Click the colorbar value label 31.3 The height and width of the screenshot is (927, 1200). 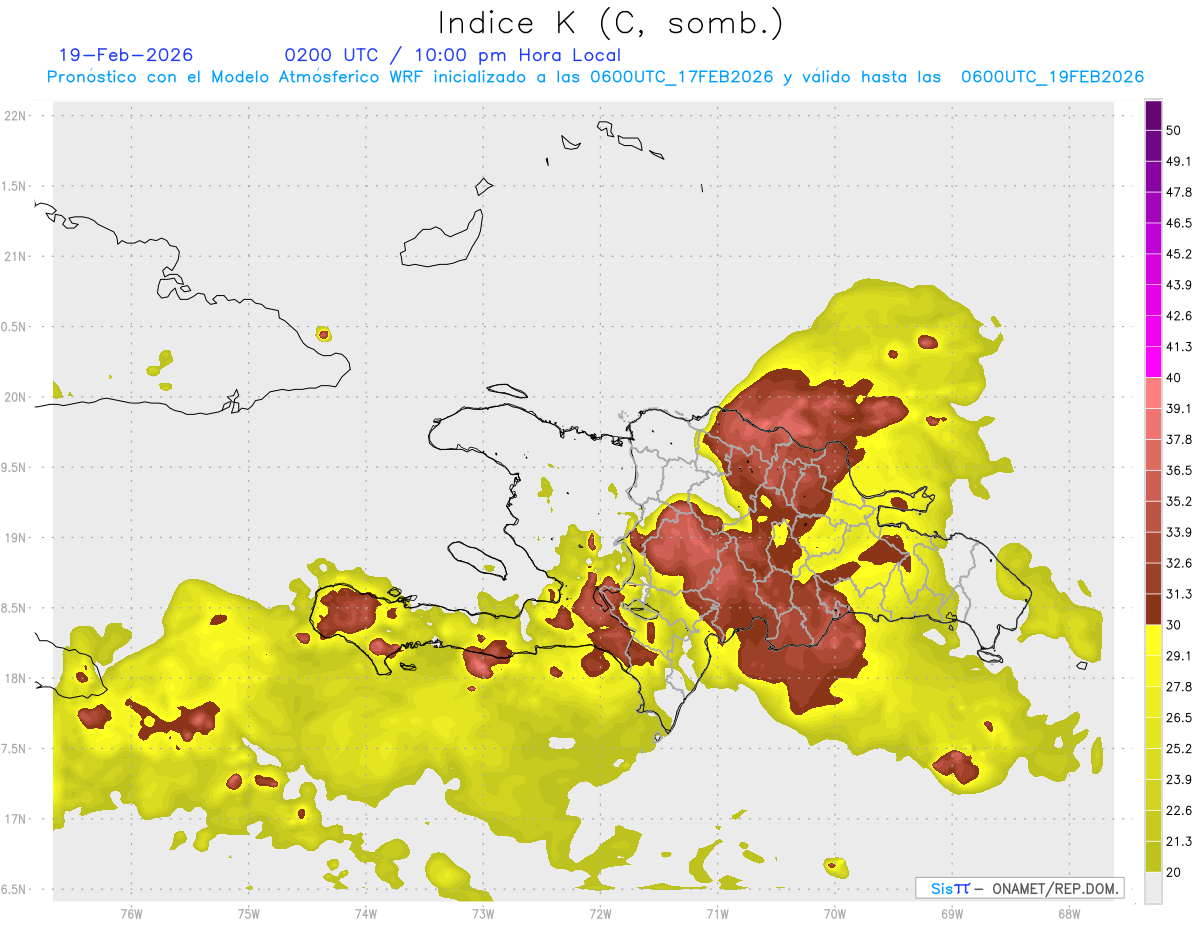click(x=1179, y=594)
